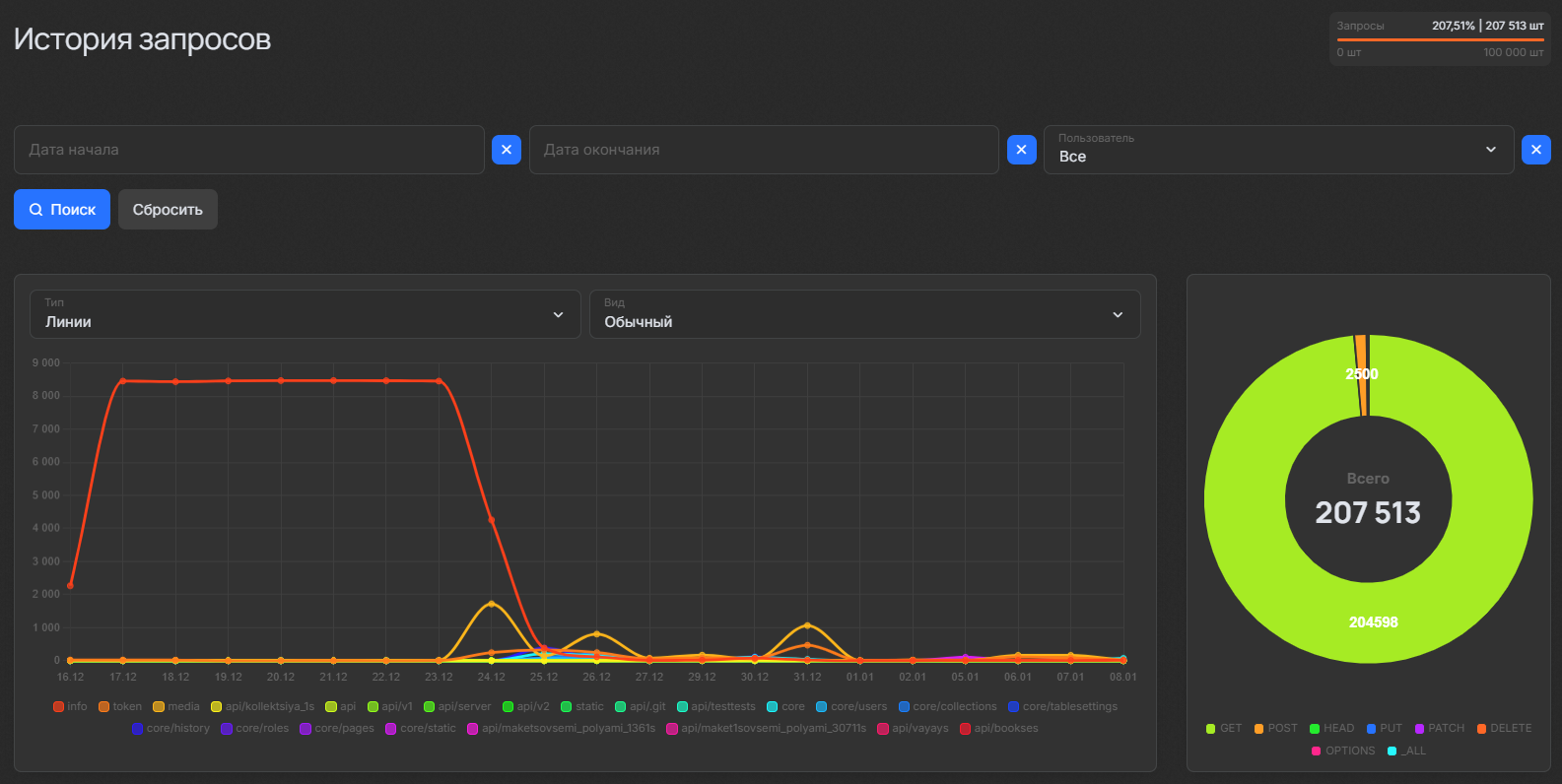1562x784 pixels.
Task: Click the Дата начала input field
Action: point(248,150)
